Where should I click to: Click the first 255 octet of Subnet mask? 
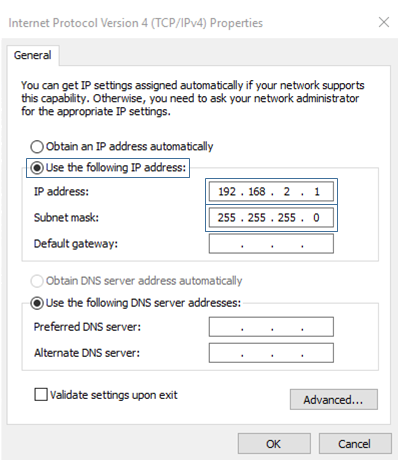click(x=227, y=218)
